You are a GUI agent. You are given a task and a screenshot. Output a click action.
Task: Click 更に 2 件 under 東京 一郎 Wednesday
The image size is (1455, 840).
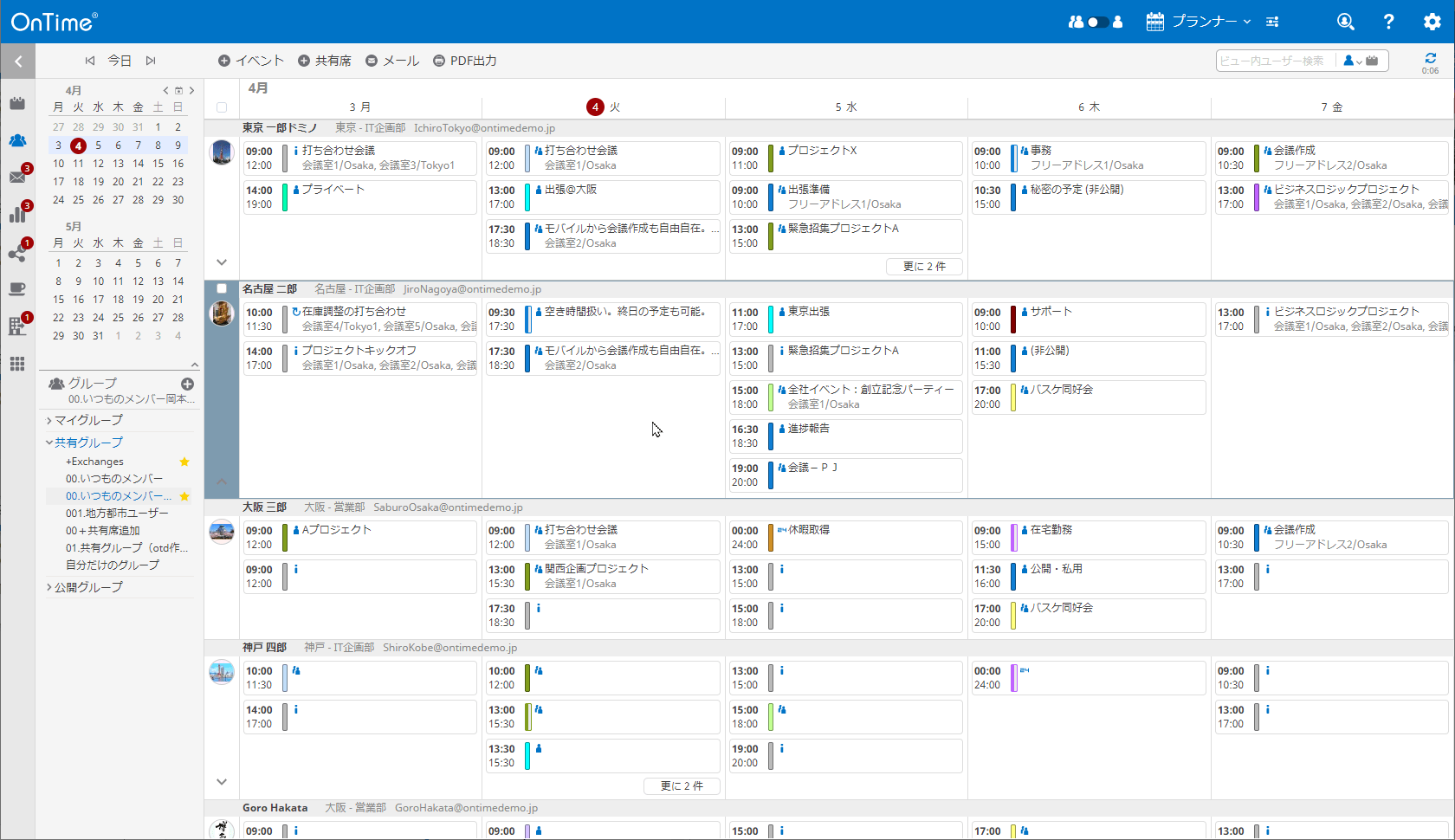click(x=924, y=267)
